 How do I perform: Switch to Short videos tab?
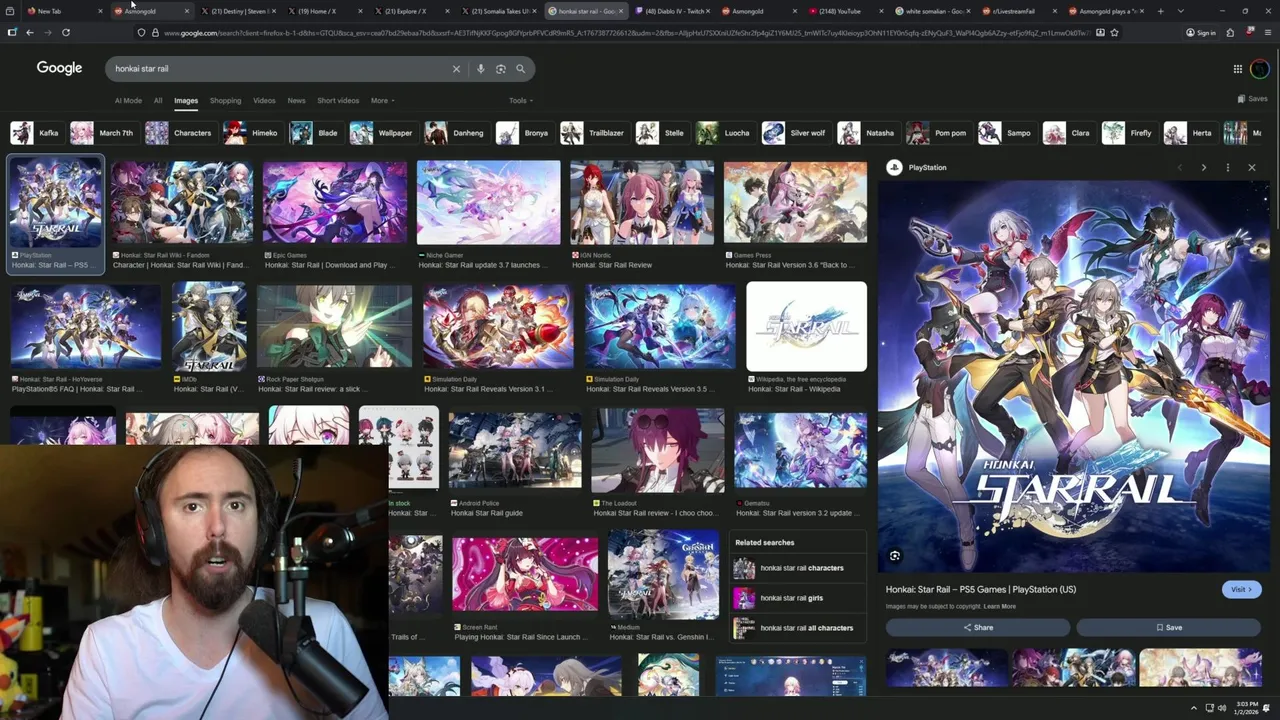[x=338, y=100]
